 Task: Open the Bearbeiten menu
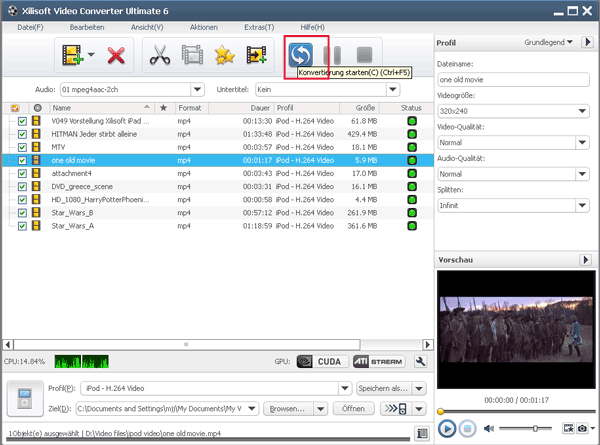[87, 27]
